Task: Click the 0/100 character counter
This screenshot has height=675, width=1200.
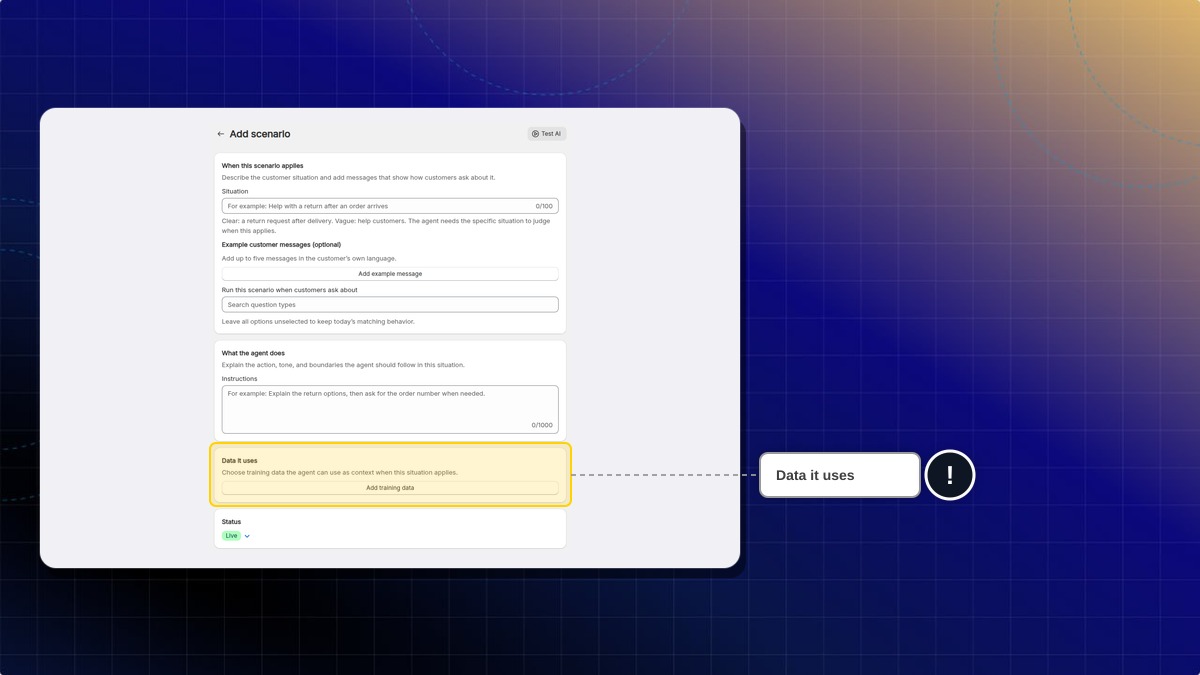Action: pos(544,206)
